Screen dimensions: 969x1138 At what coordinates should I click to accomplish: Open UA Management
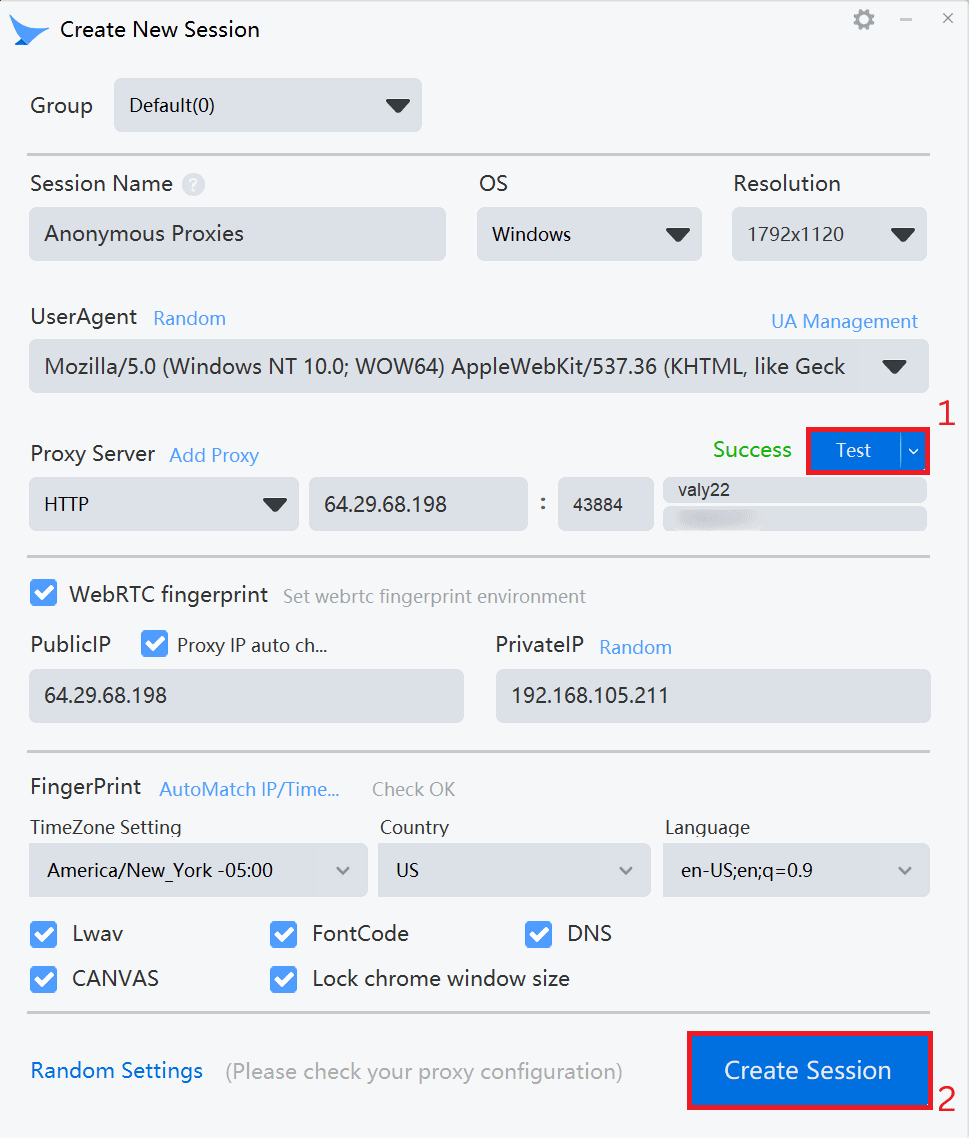click(x=844, y=321)
